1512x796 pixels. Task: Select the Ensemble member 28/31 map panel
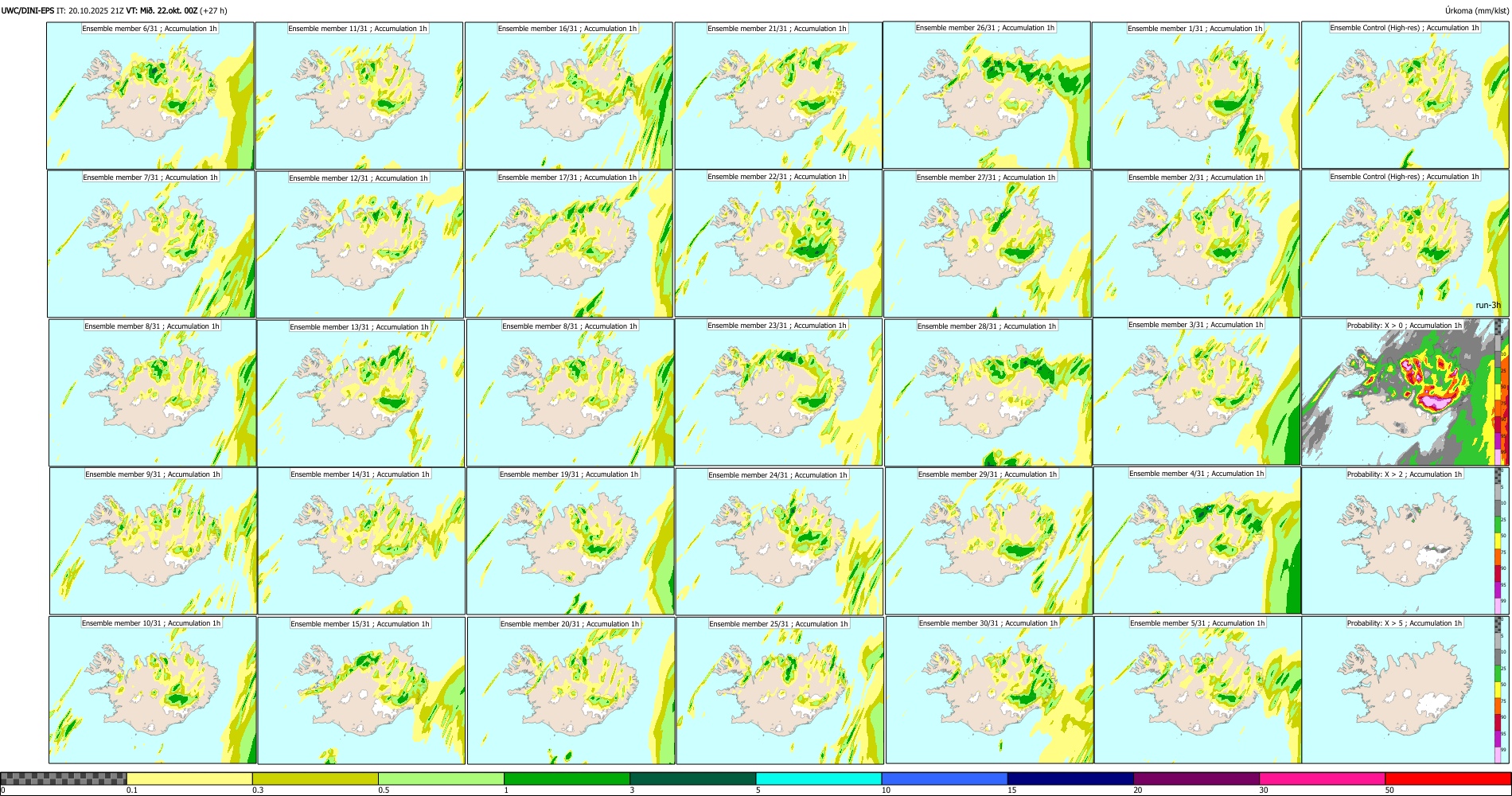pyautogui.click(x=988, y=393)
